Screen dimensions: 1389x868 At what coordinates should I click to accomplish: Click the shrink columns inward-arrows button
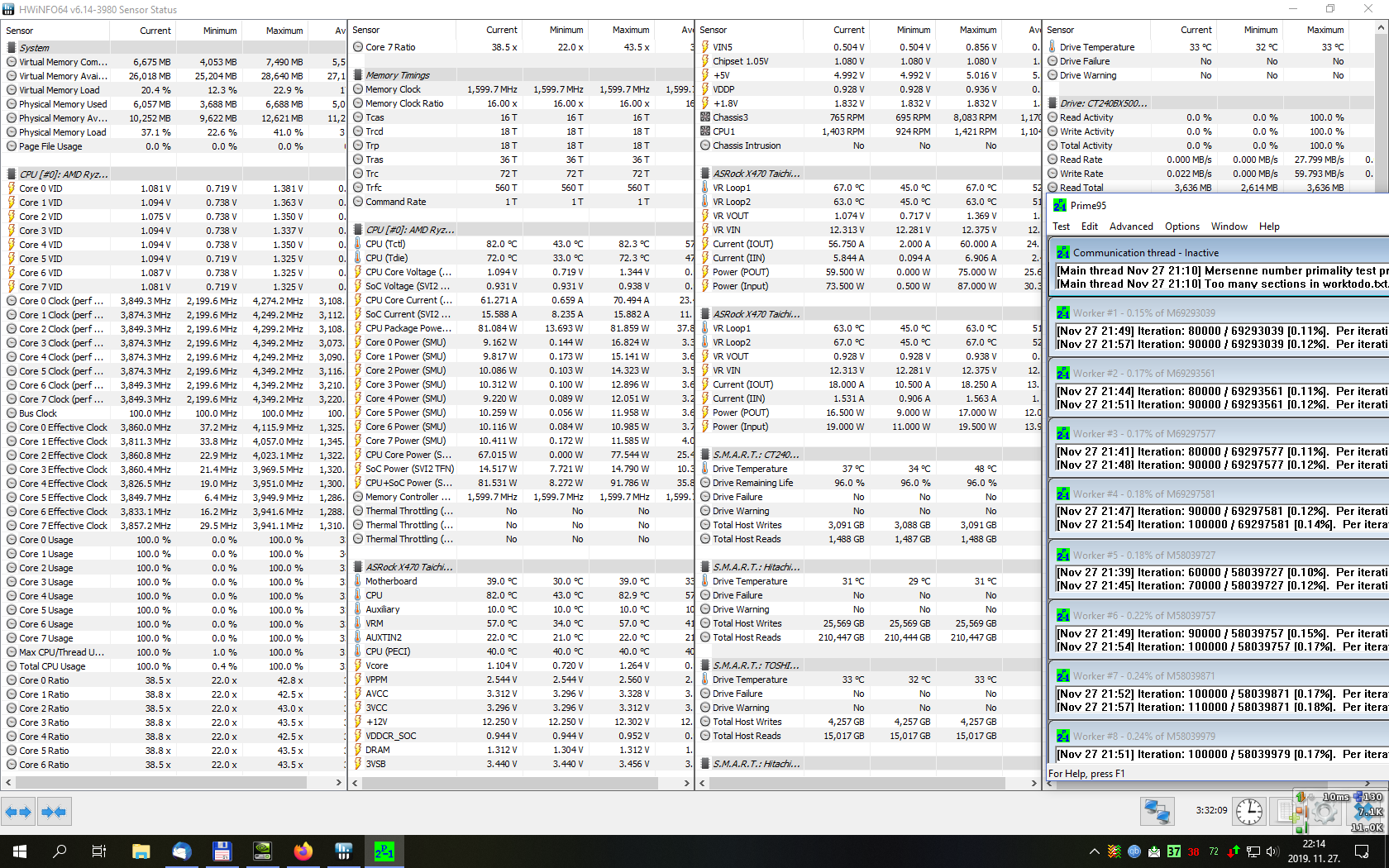click(x=54, y=812)
